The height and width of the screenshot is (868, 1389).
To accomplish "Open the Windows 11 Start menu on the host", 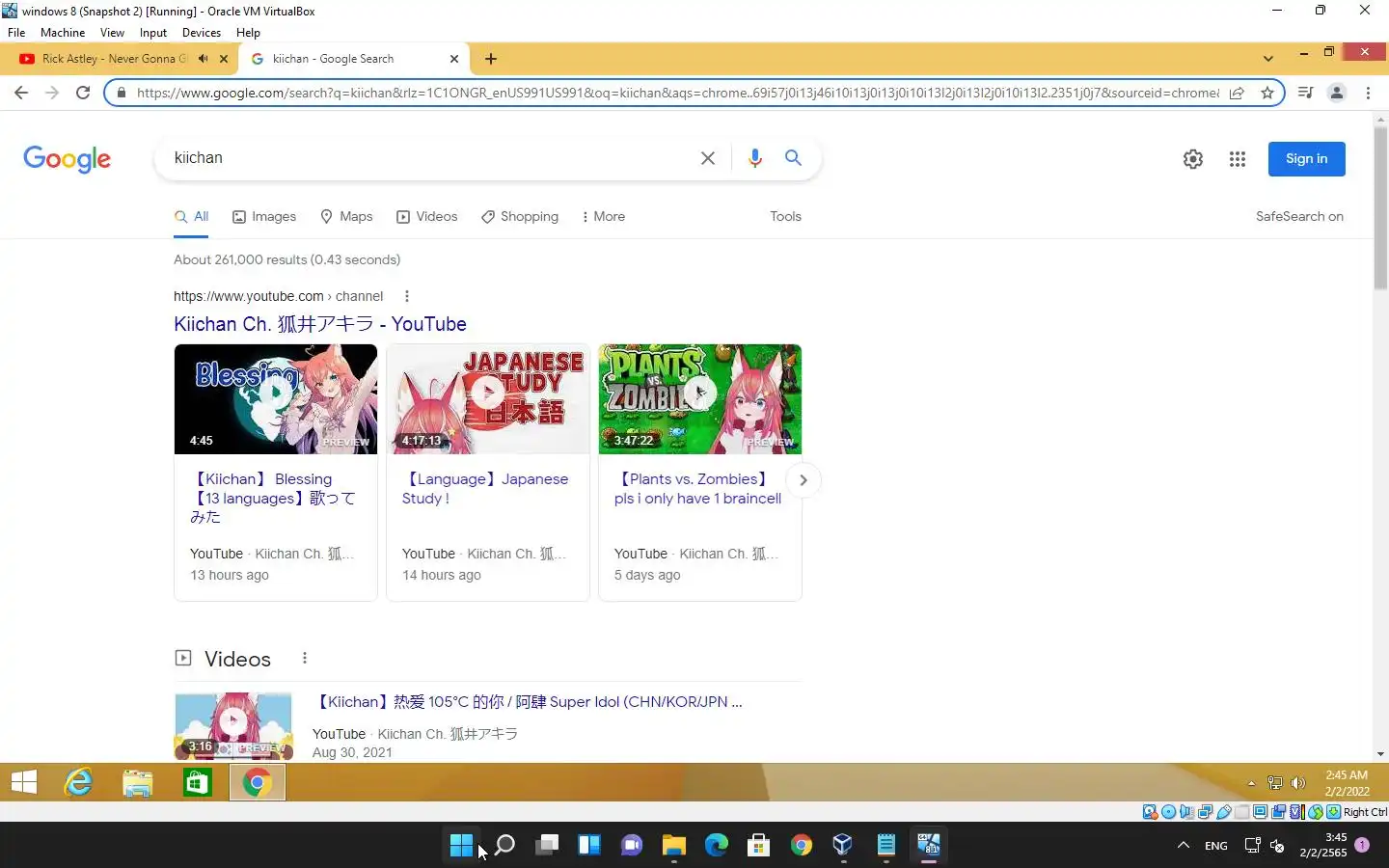I will pos(461,846).
